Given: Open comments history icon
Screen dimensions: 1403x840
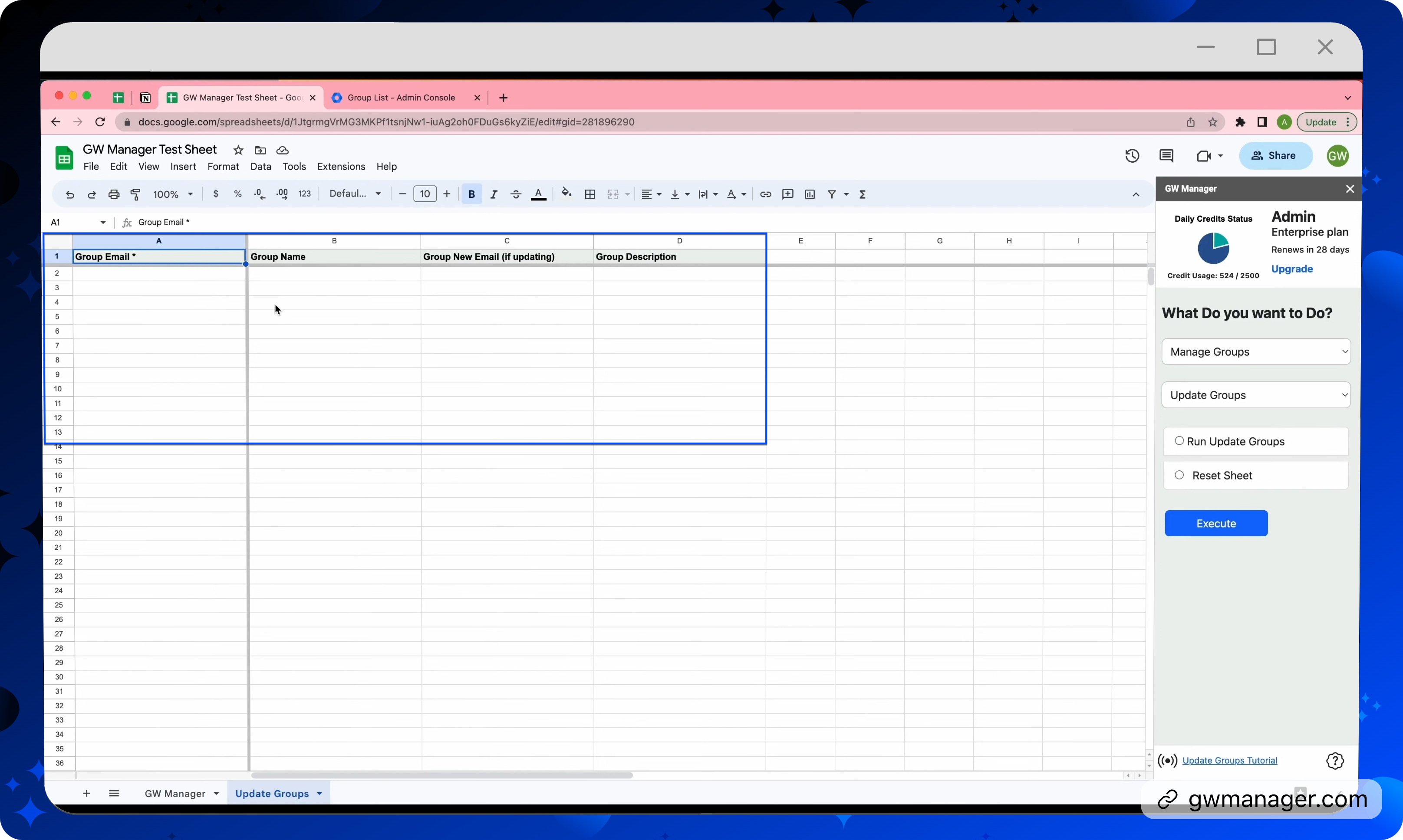Looking at the screenshot, I should click(1166, 156).
